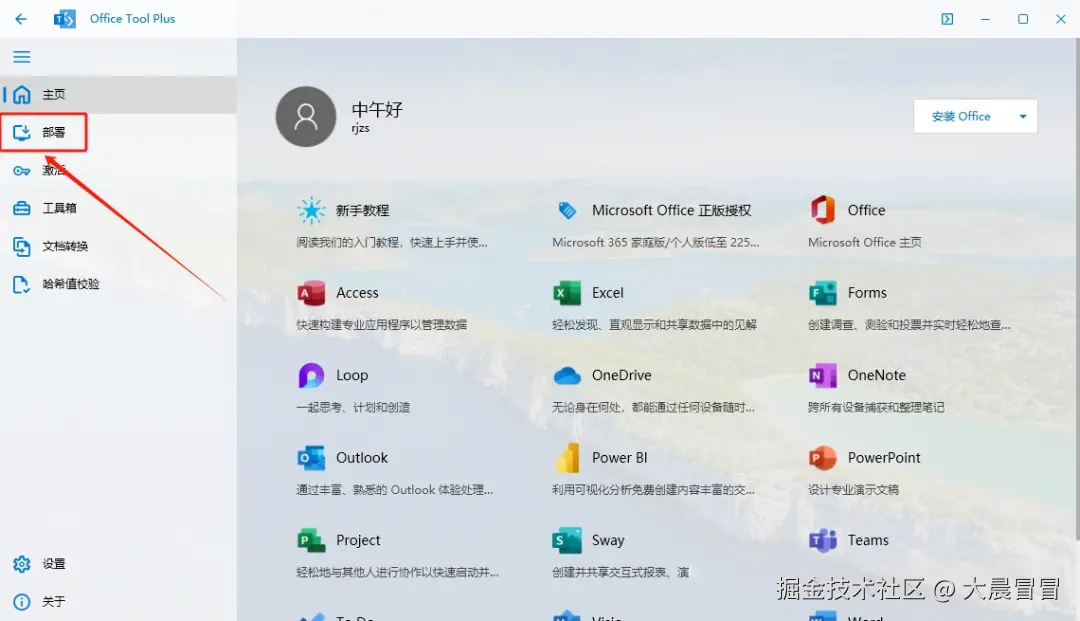Click the hash check file icon
The image size is (1080, 621).
click(x=22, y=284)
